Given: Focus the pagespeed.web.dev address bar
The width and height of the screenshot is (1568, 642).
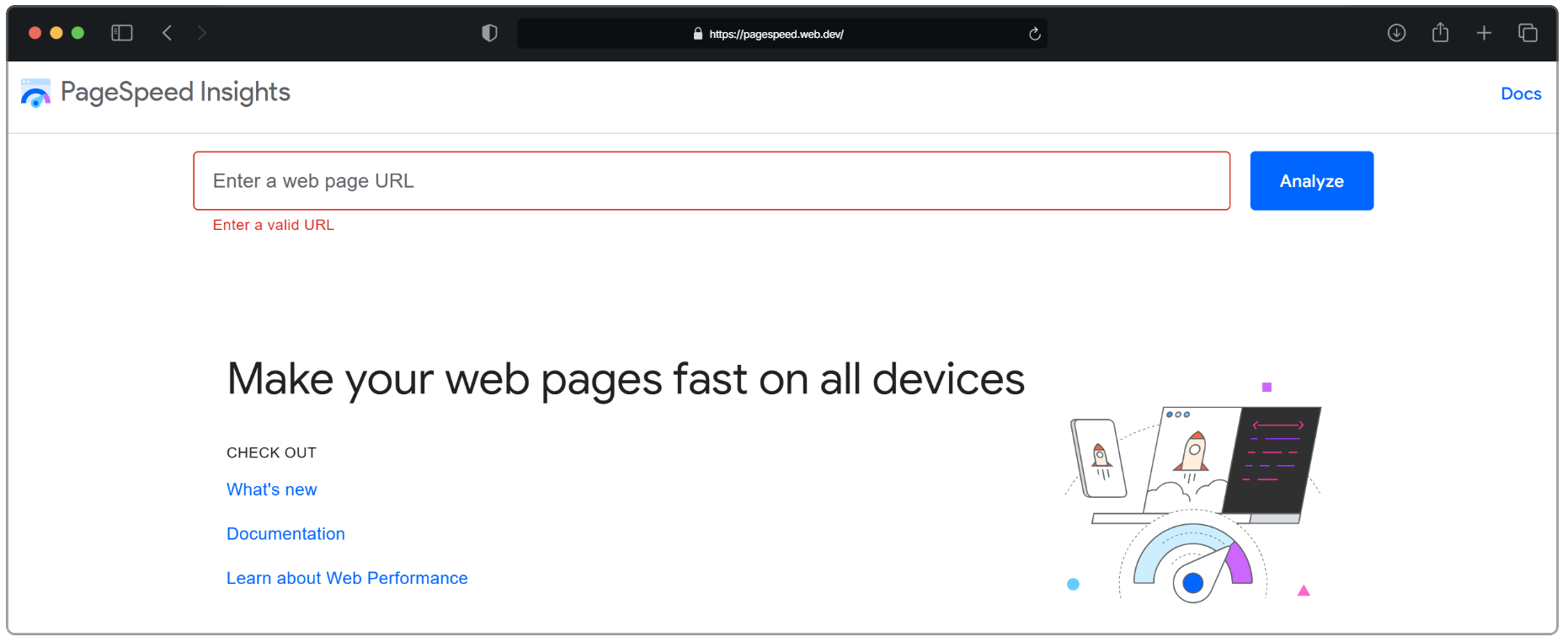Looking at the screenshot, I should coord(782,34).
